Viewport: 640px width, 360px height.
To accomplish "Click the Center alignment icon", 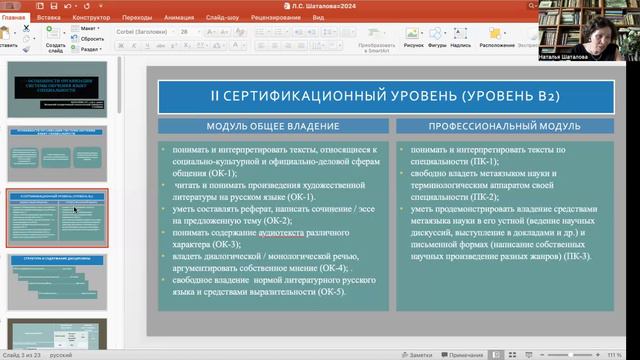I will [x=275, y=46].
